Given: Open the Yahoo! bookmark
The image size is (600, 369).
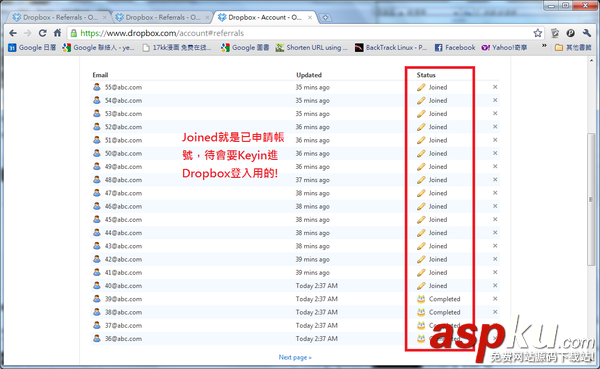Looking at the screenshot, I should (504, 47).
